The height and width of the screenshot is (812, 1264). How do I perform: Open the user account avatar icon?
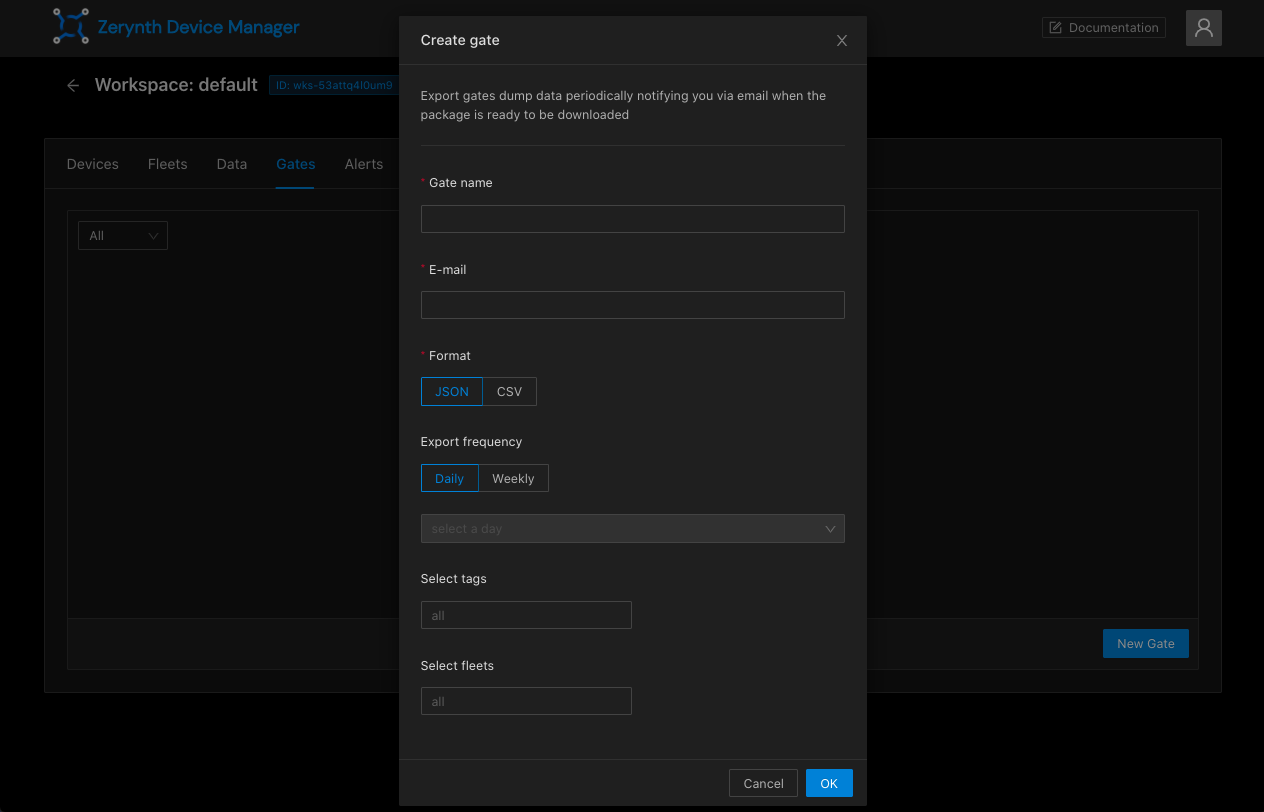click(x=1204, y=28)
